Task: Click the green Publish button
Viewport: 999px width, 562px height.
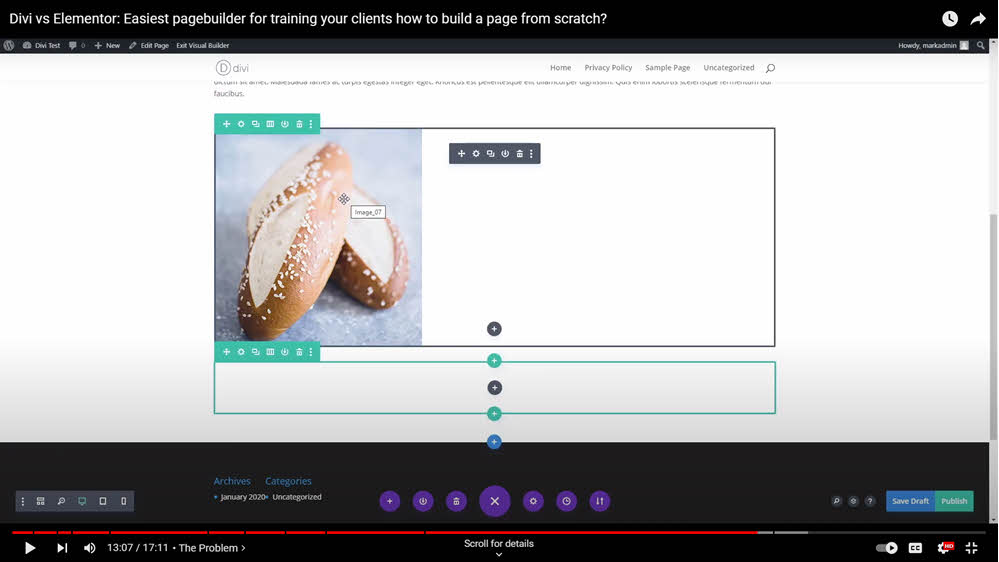Action: point(954,501)
